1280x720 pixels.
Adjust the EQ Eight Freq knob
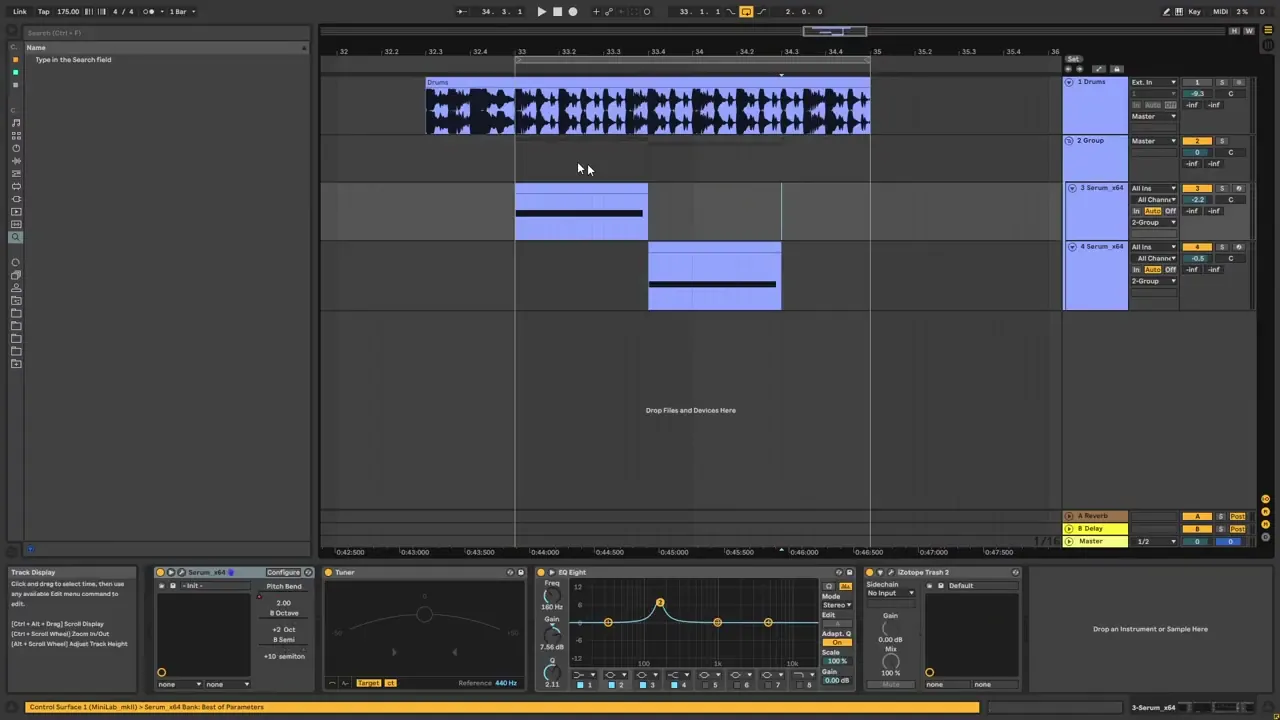(x=552, y=596)
